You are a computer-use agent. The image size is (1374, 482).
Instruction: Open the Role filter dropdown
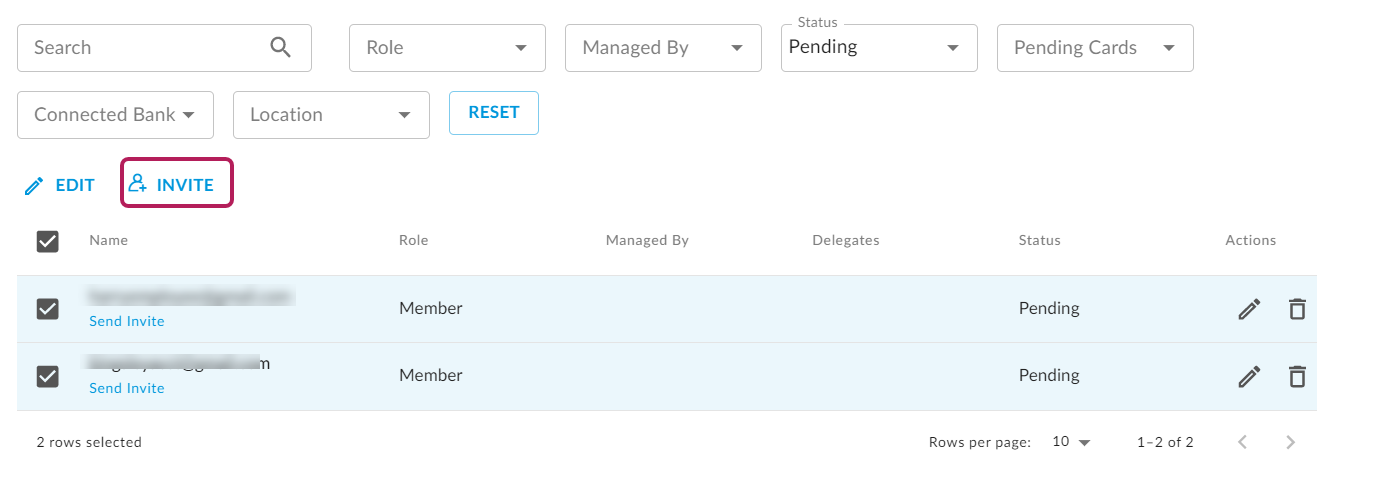(447, 48)
